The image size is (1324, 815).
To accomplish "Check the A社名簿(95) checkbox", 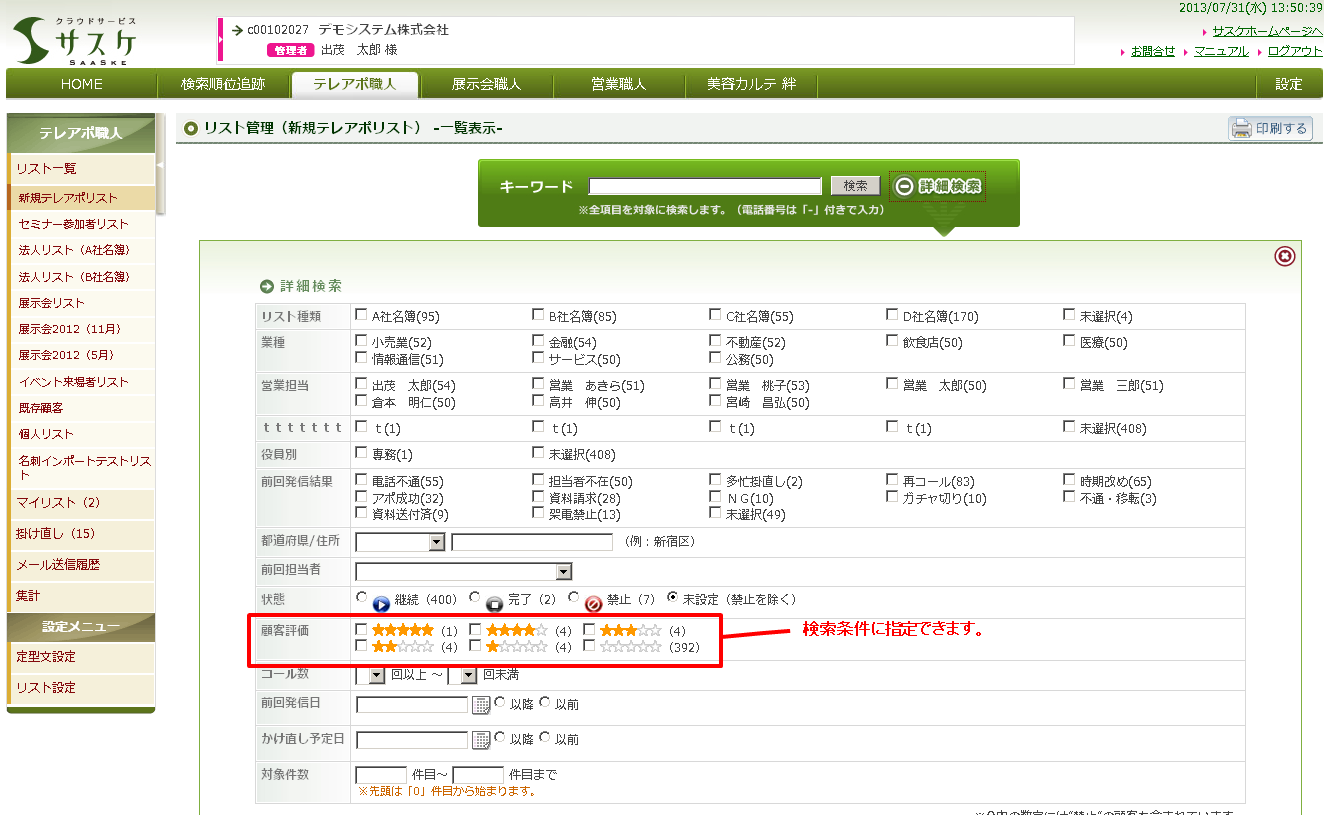I will (x=361, y=316).
